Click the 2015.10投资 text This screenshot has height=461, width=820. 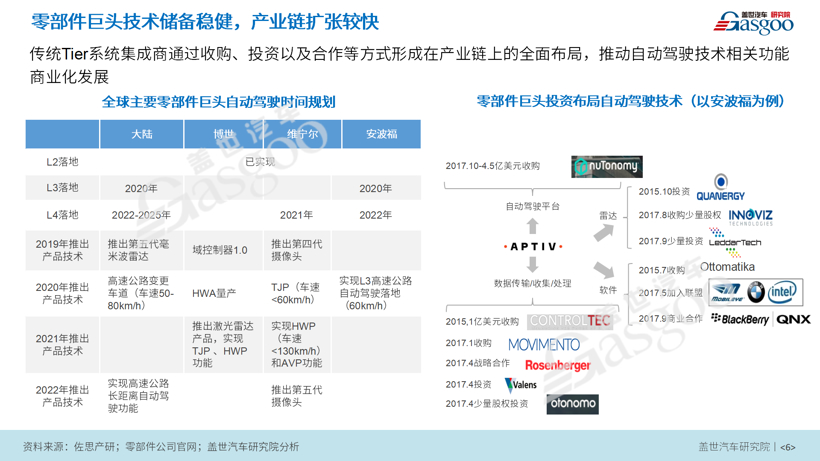[x=664, y=192]
